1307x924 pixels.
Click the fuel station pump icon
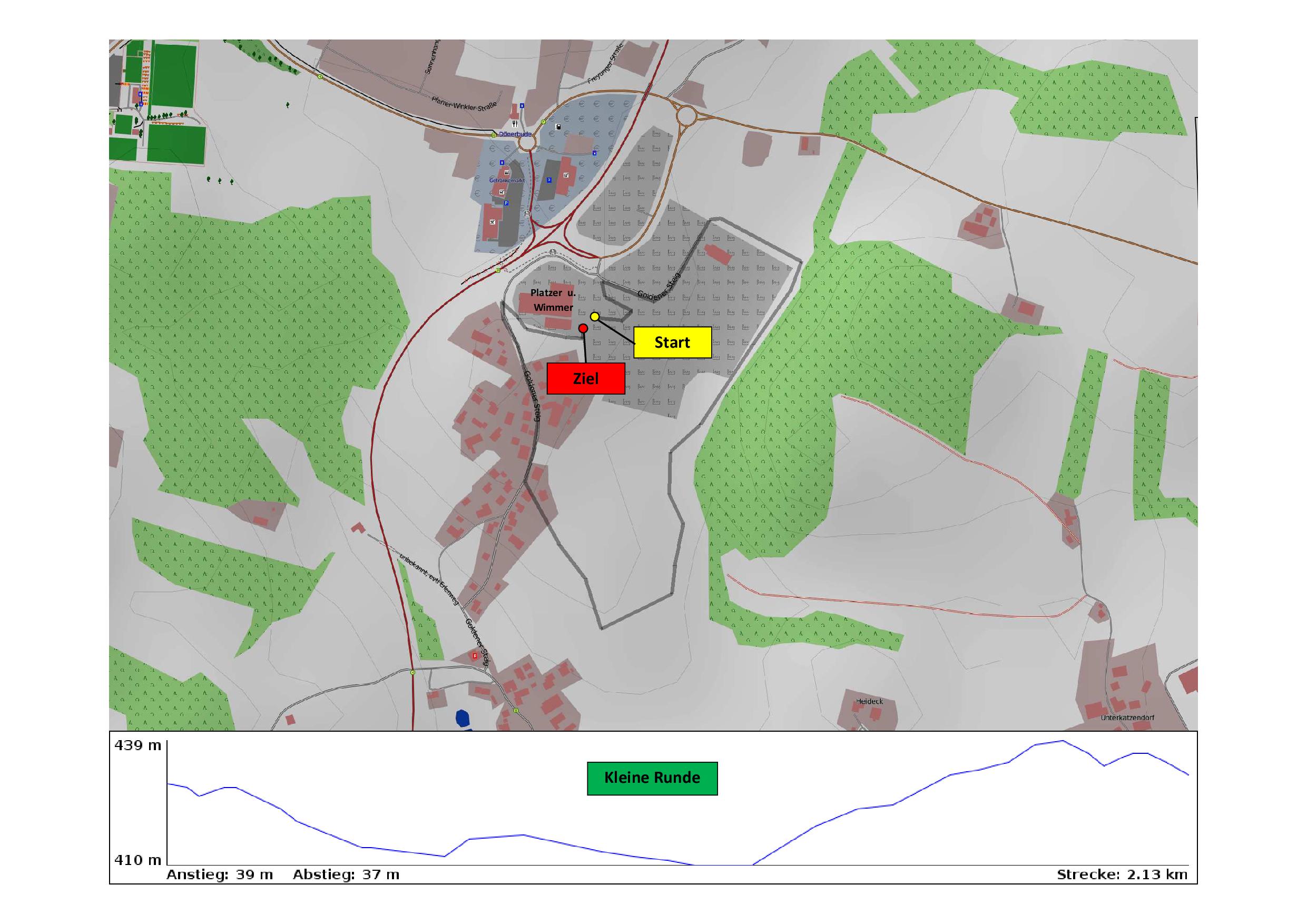(558, 126)
